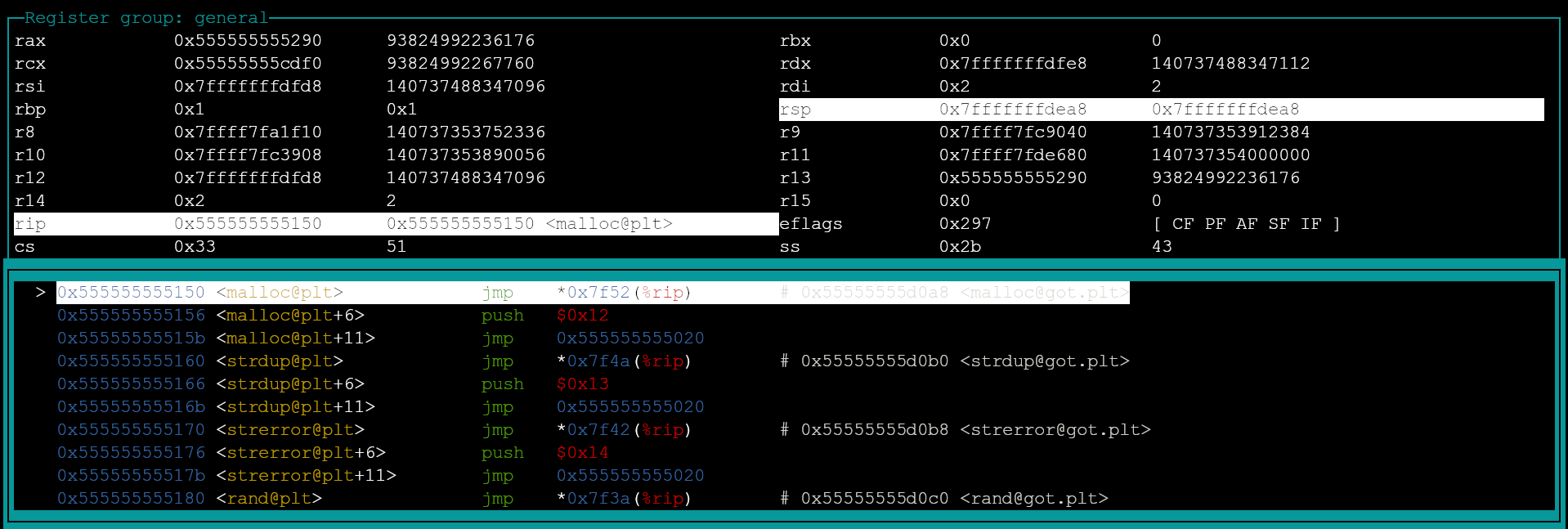Viewport: 1568px width, 529px height.
Task: Select the push $0x12 instruction operand
Action: coord(582,316)
